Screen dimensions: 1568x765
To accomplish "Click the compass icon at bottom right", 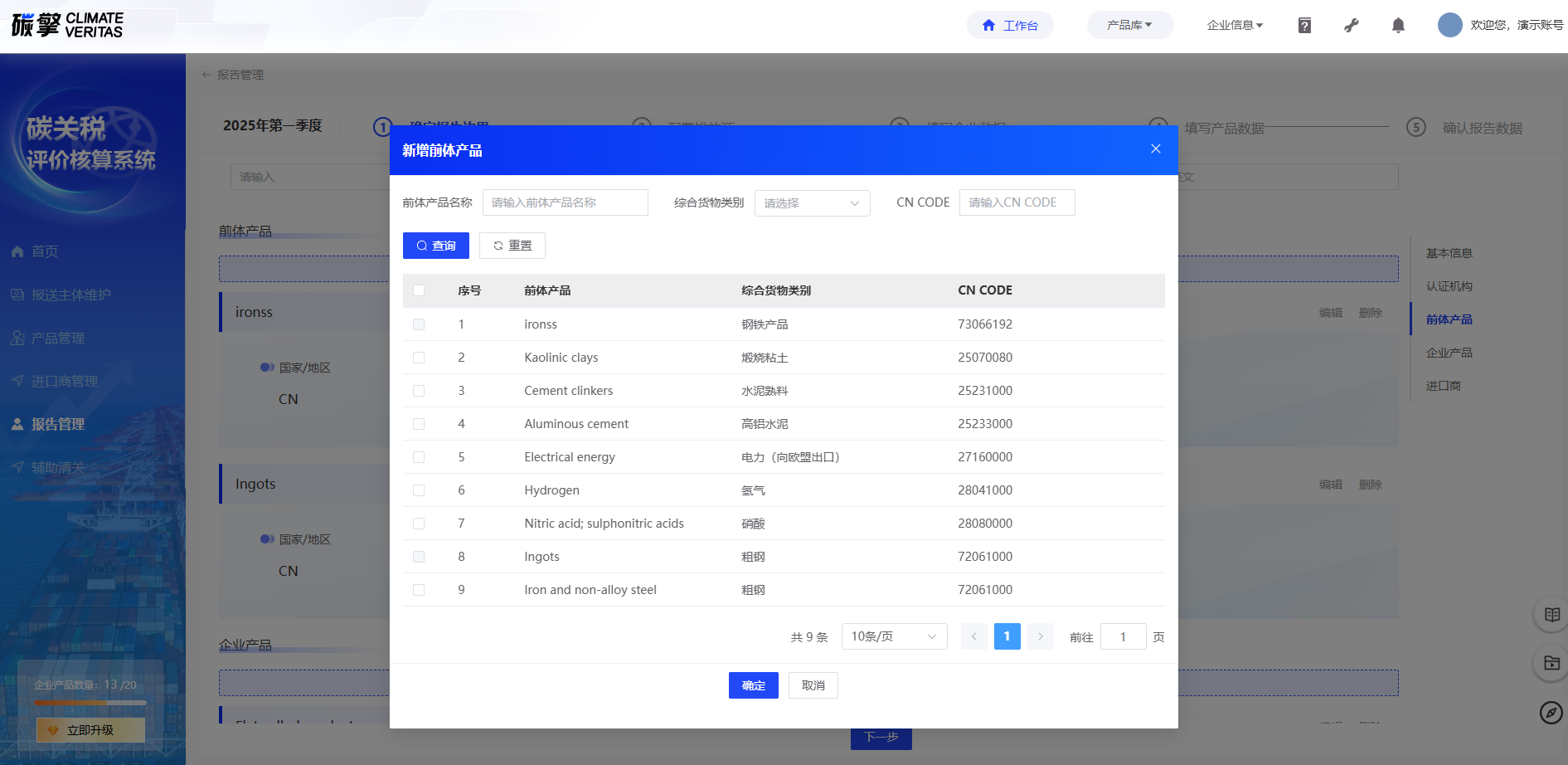I will pos(1551,712).
